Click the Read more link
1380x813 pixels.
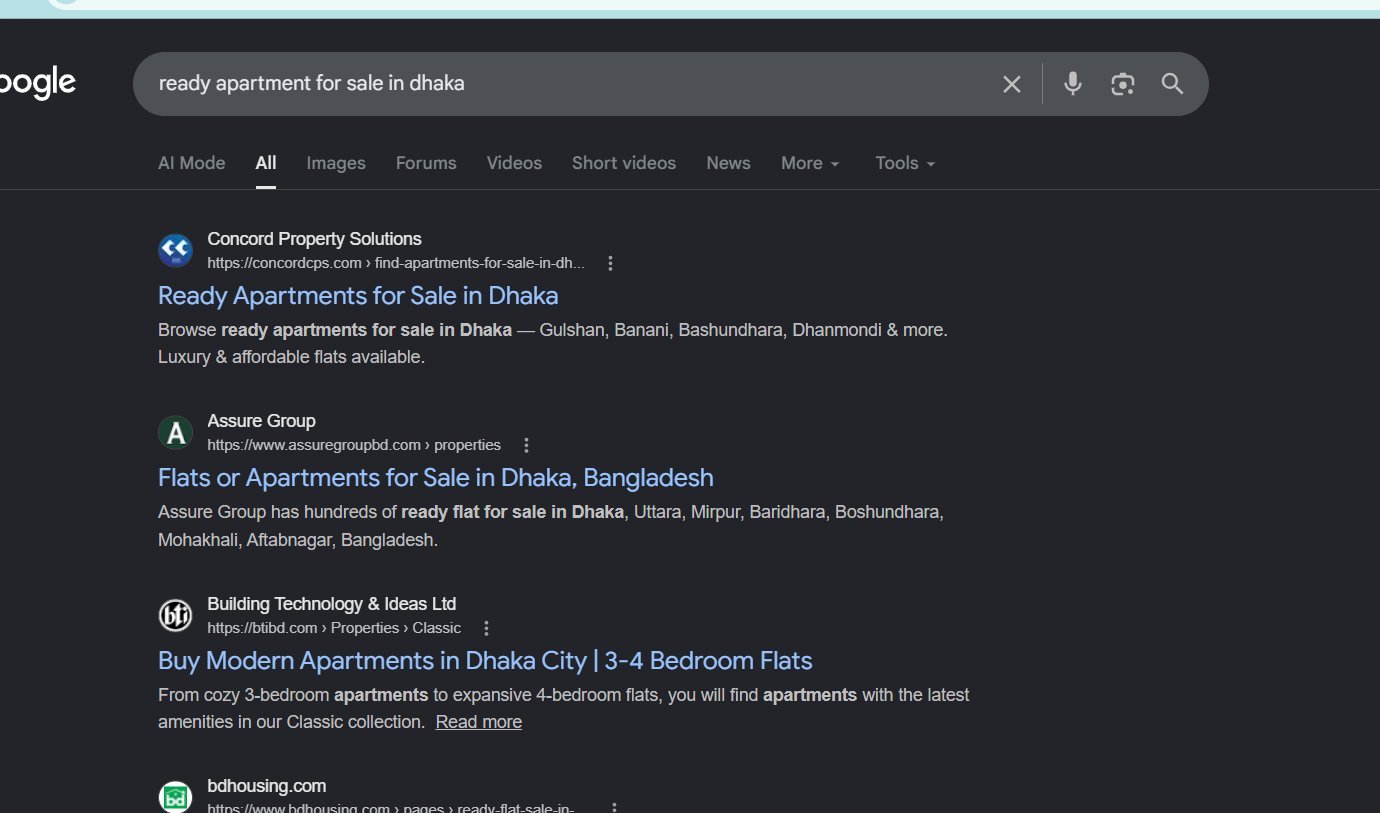(479, 722)
